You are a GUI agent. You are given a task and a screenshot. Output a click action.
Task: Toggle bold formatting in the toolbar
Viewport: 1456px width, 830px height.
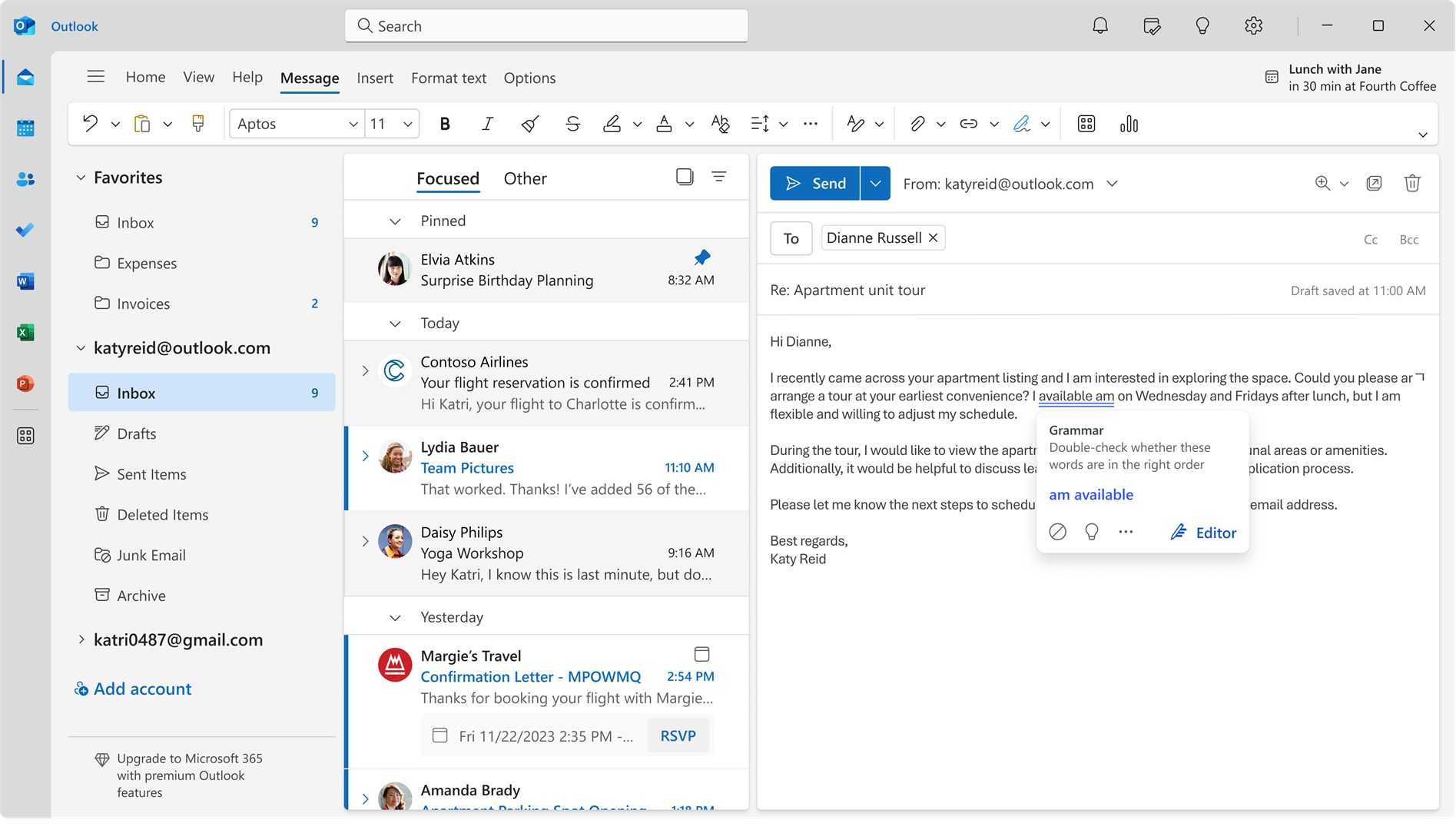tap(444, 123)
